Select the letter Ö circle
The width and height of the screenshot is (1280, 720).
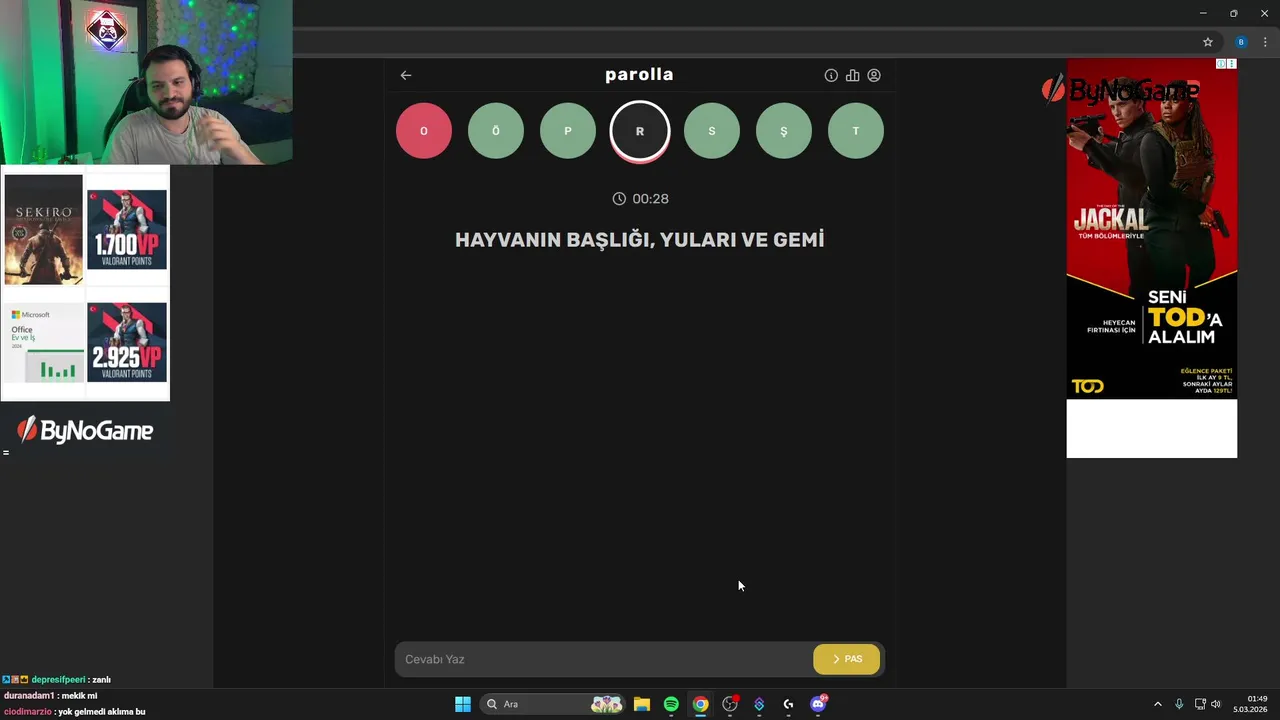pos(496,131)
